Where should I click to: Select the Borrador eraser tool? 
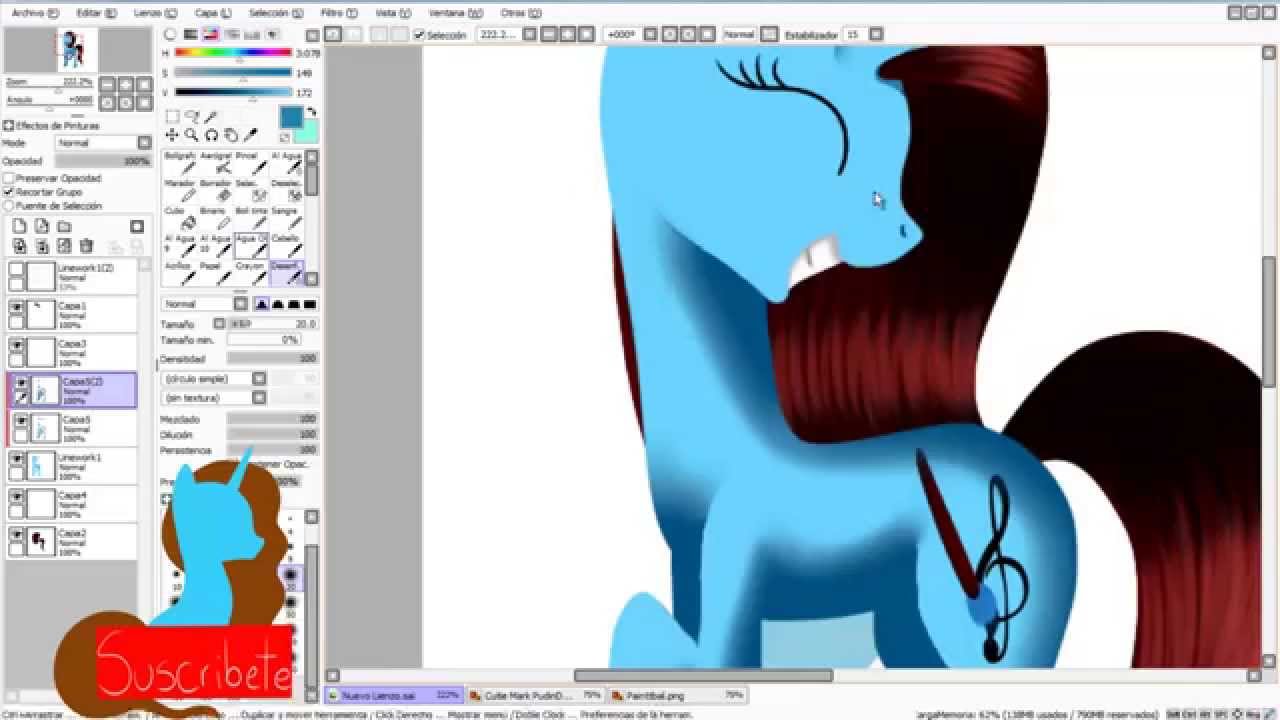click(x=215, y=190)
